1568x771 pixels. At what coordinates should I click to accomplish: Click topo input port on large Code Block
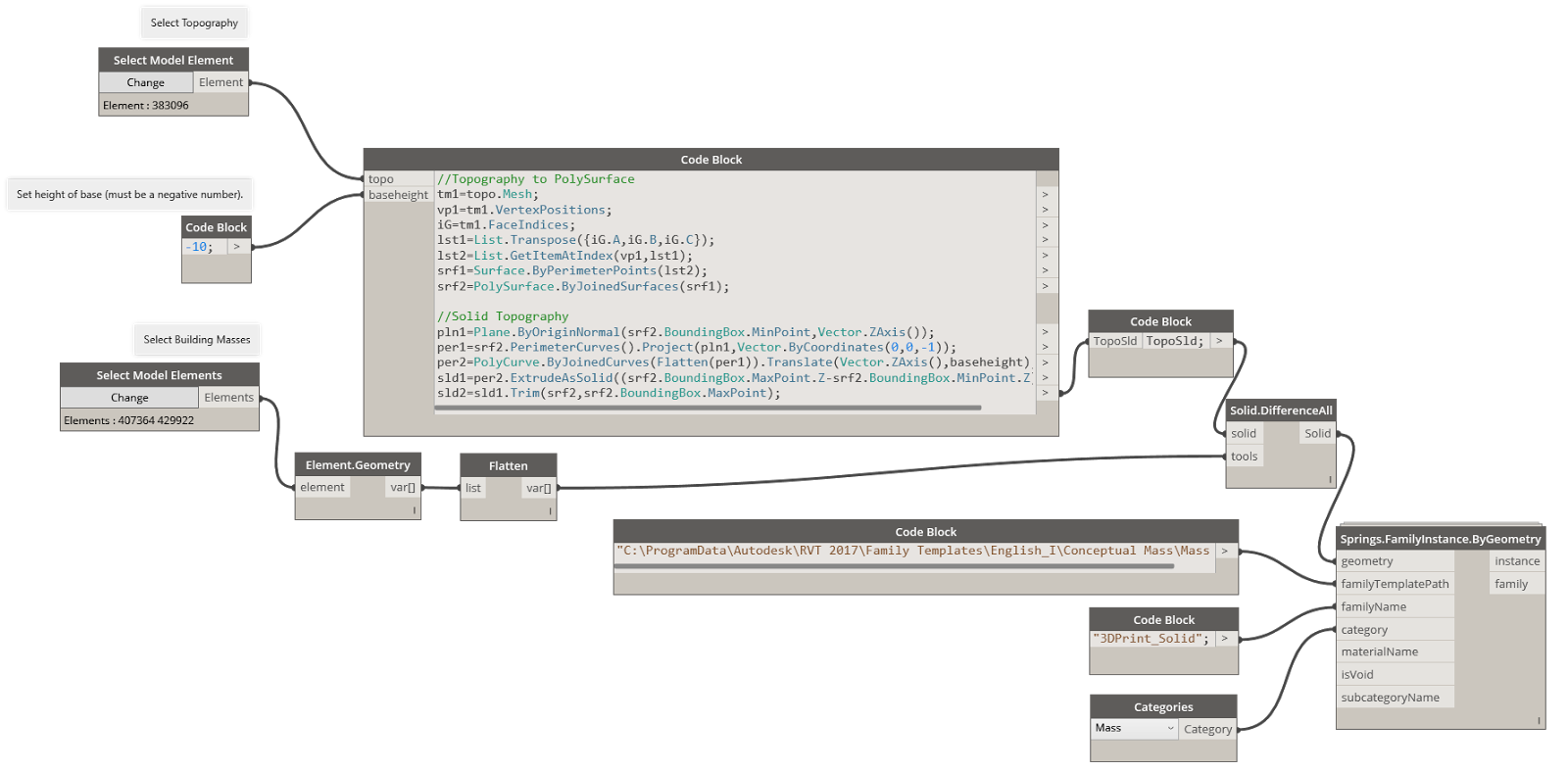[399, 179]
